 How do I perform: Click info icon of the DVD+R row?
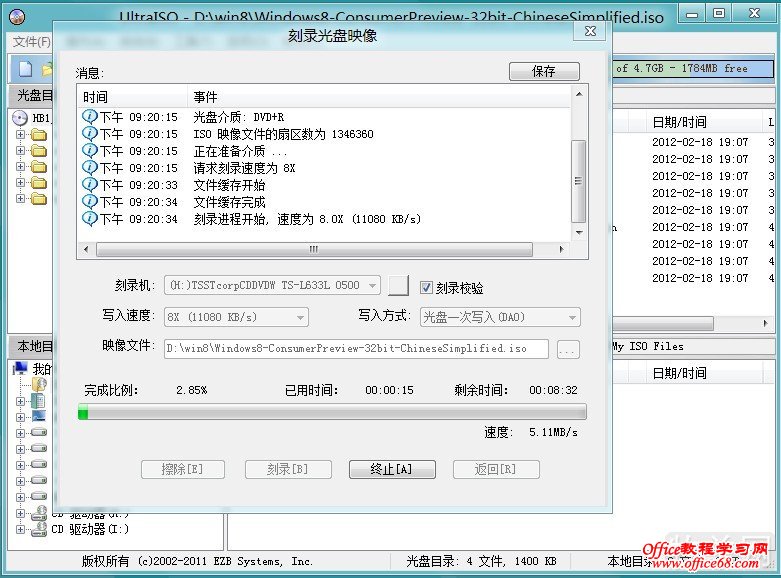pos(89,117)
